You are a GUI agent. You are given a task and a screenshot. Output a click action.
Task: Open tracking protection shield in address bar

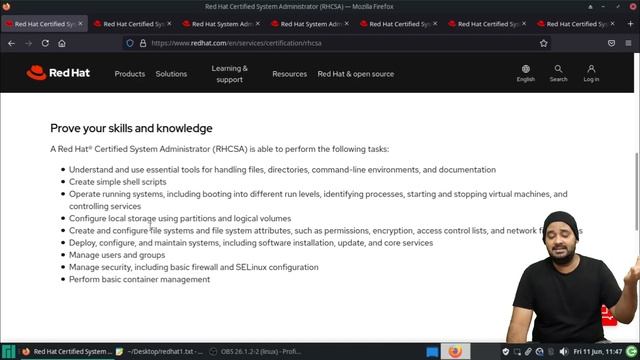tap(130, 43)
